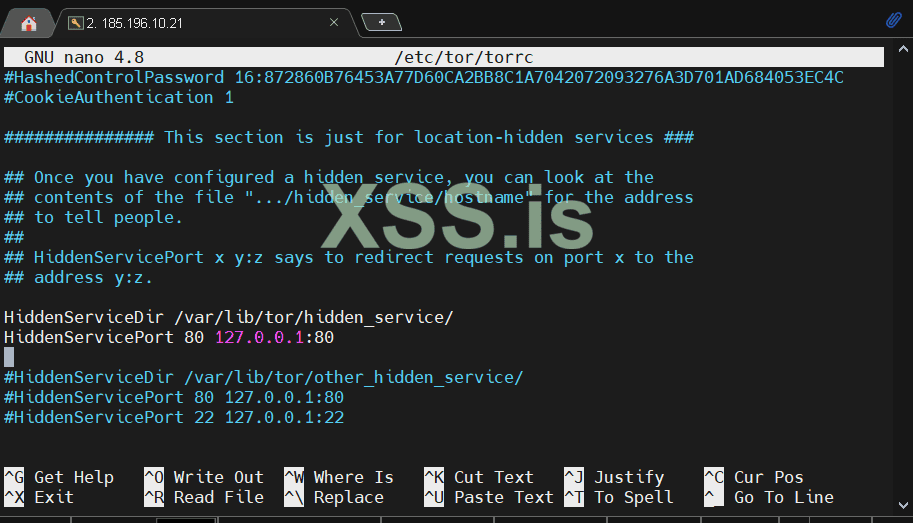Click the scrollbar up arrow

coord(903,49)
